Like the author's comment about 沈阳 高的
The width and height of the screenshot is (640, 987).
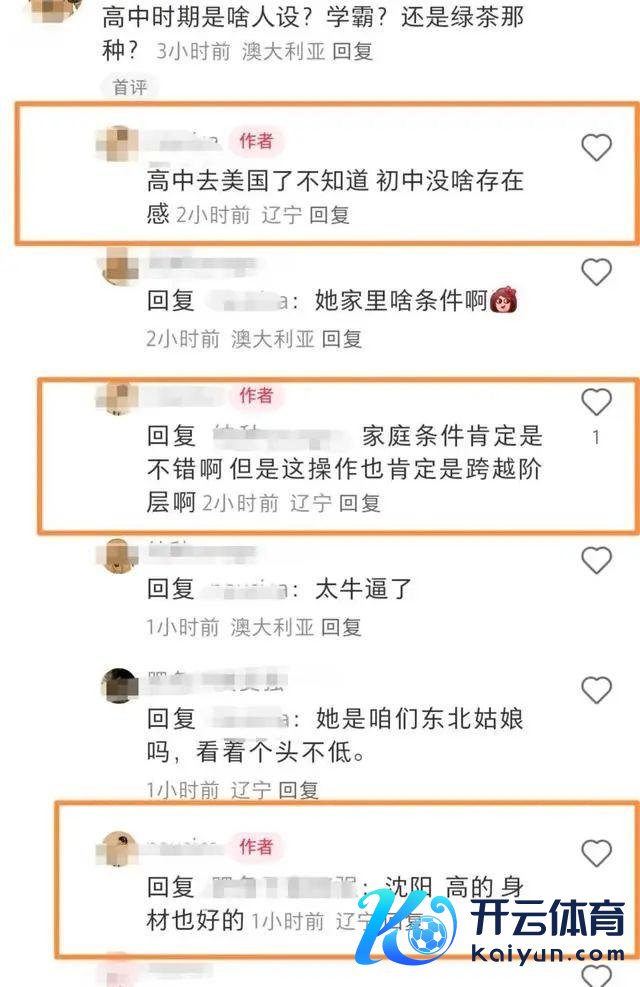(596, 854)
